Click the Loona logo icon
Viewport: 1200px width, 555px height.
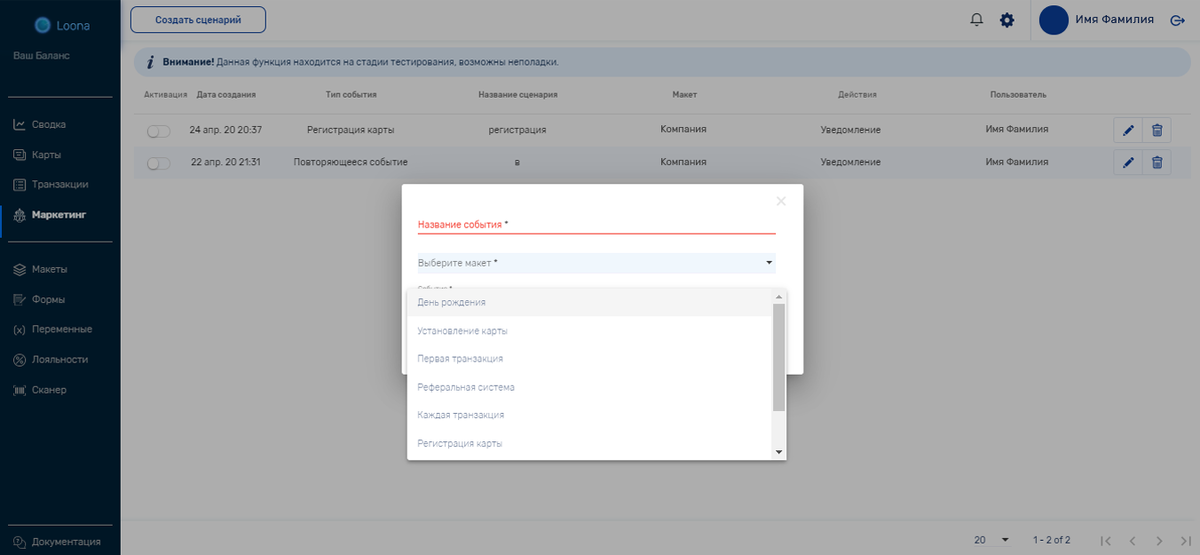tap(43, 26)
